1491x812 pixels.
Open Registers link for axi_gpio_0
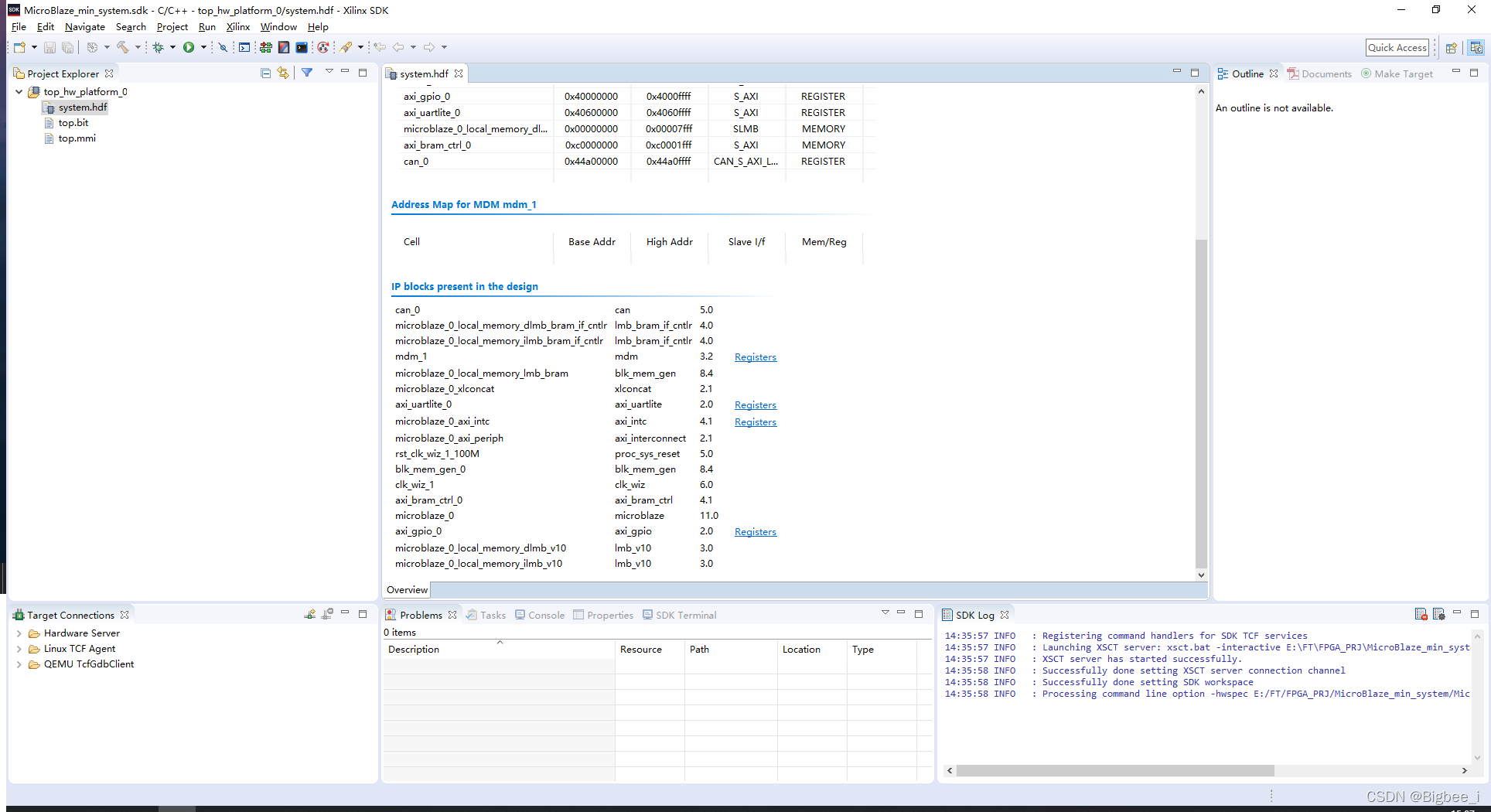(x=756, y=531)
